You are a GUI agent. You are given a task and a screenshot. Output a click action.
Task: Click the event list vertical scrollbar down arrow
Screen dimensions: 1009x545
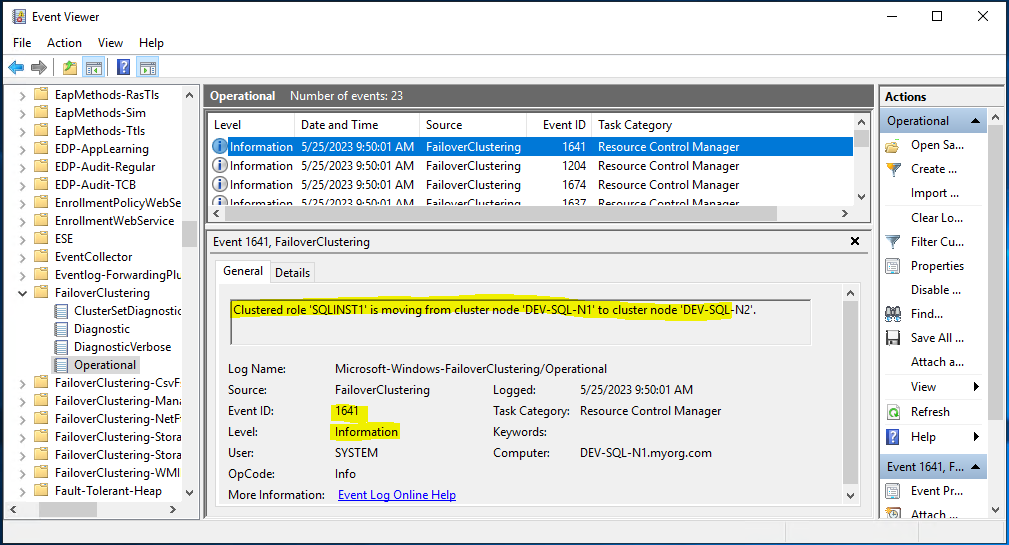click(x=862, y=197)
